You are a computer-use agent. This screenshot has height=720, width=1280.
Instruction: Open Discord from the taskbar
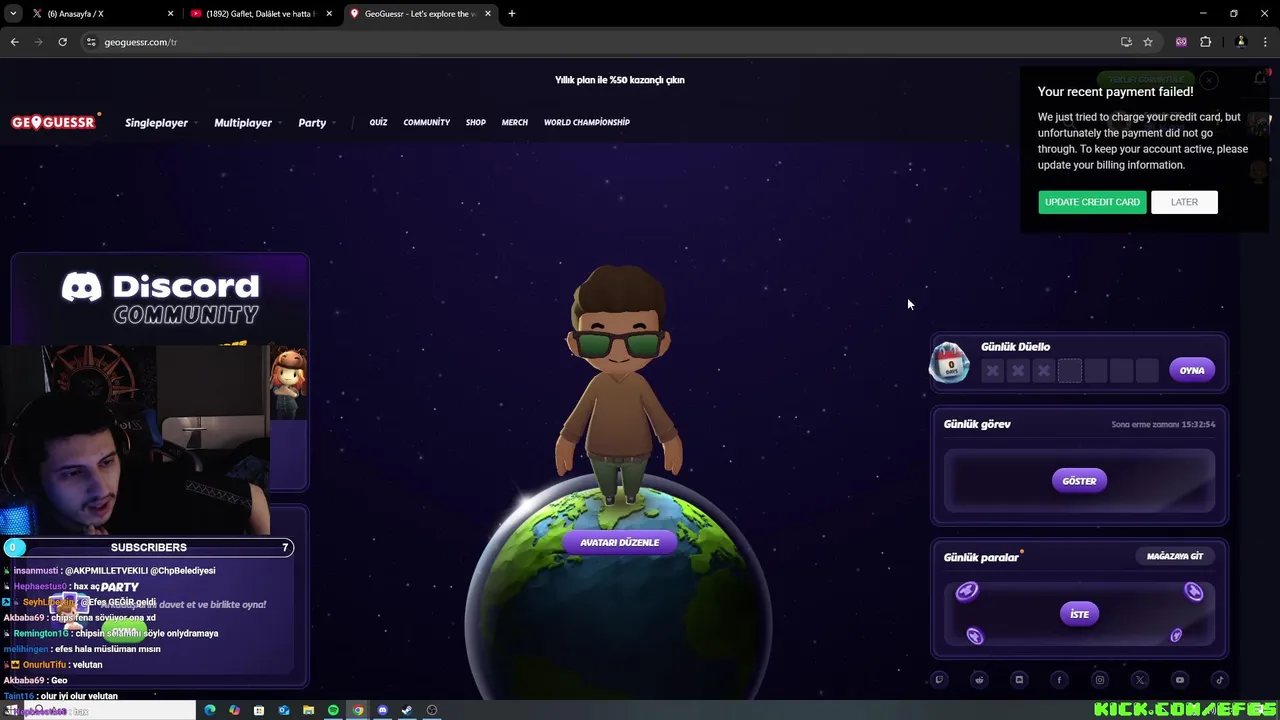(382, 710)
